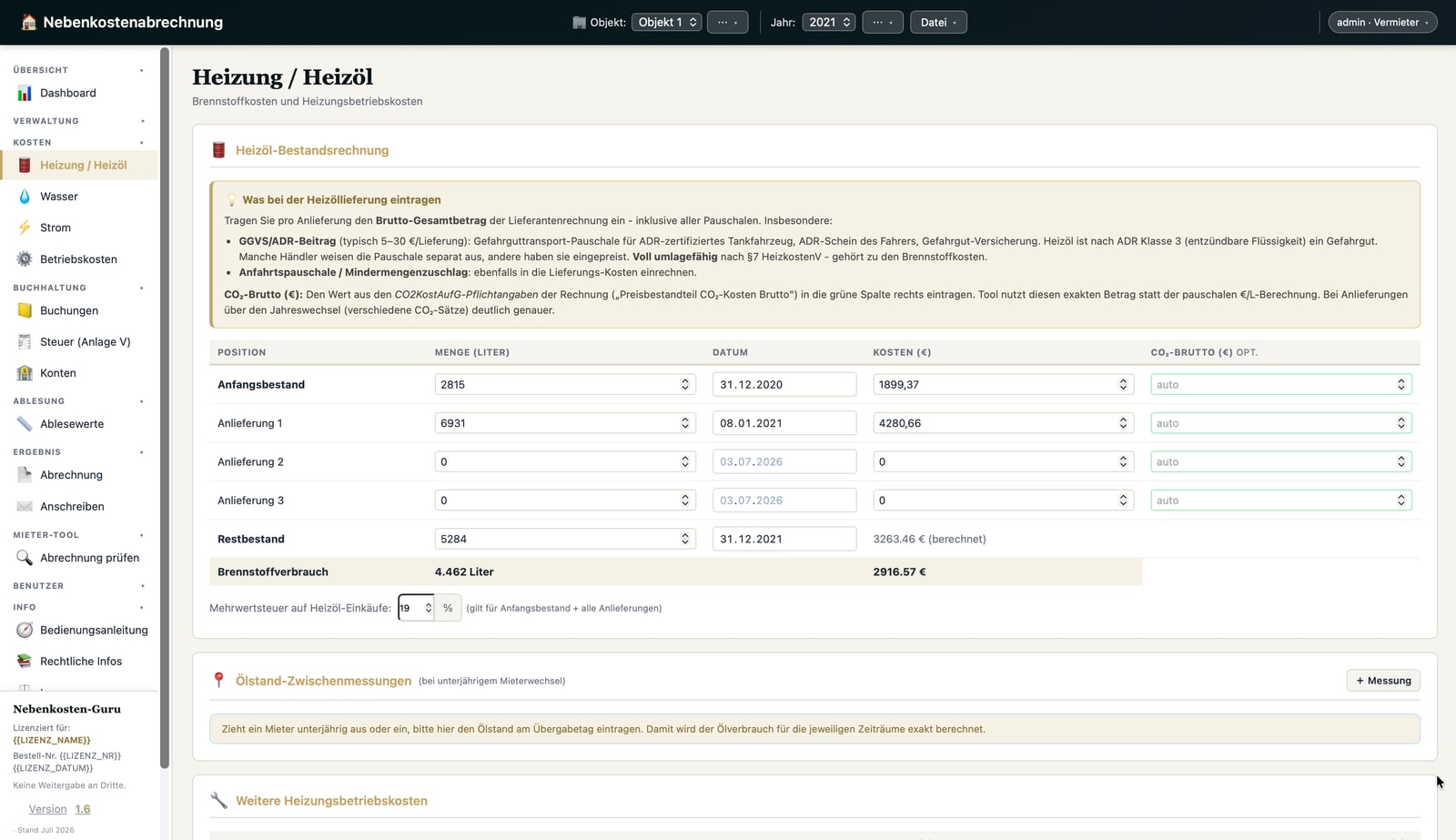Open the Objekt 1 dropdown
The image size is (1456, 840).
click(666, 22)
